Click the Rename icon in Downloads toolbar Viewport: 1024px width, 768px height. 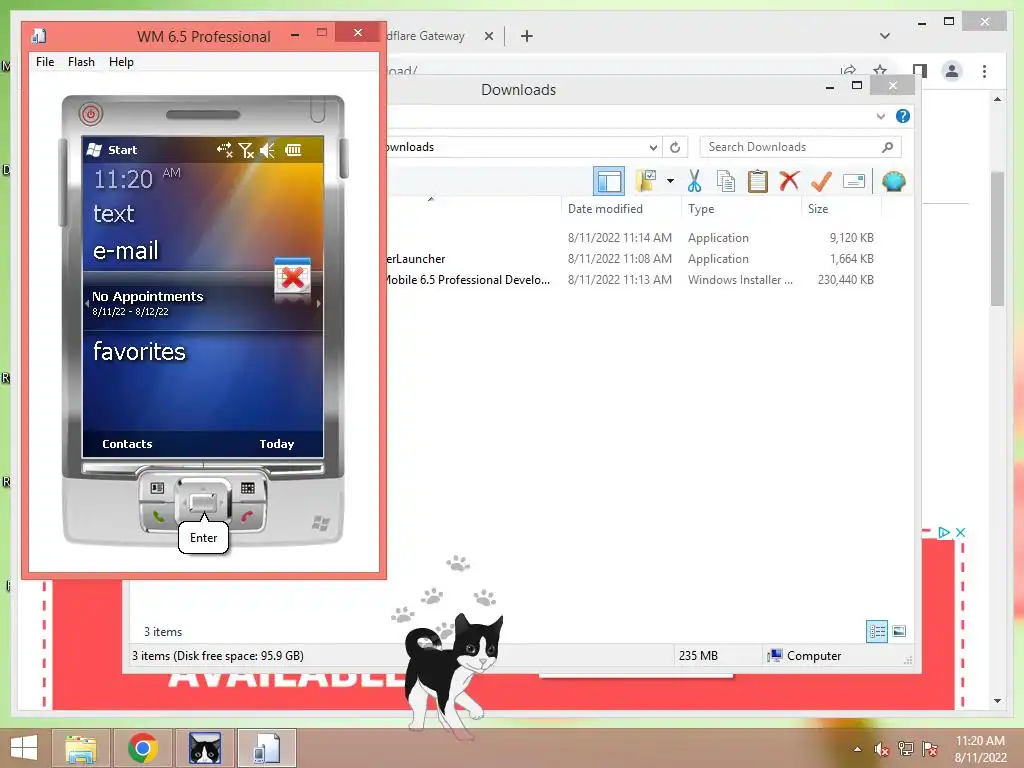click(854, 181)
